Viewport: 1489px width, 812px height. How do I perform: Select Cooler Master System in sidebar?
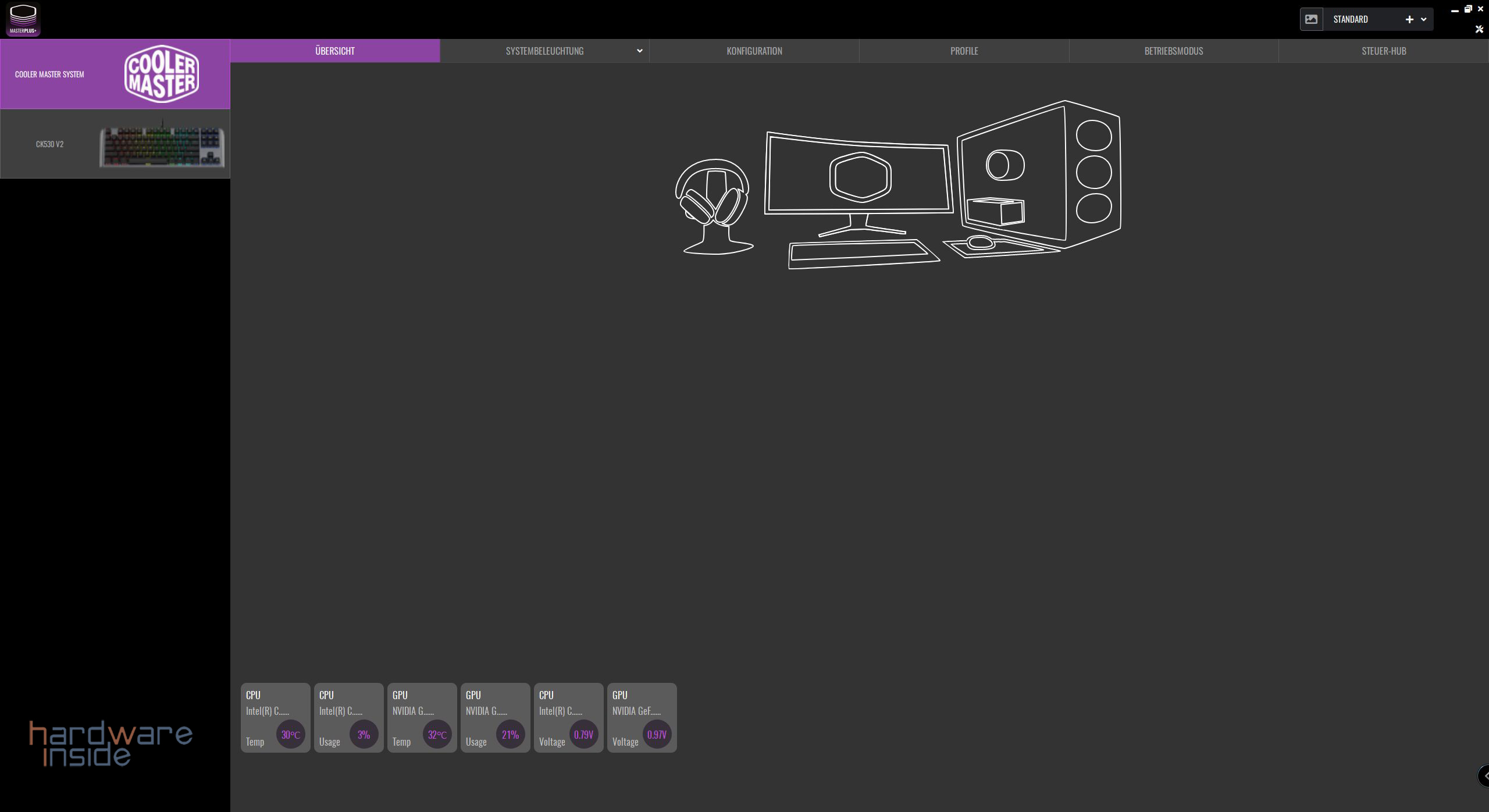pos(115,74)
